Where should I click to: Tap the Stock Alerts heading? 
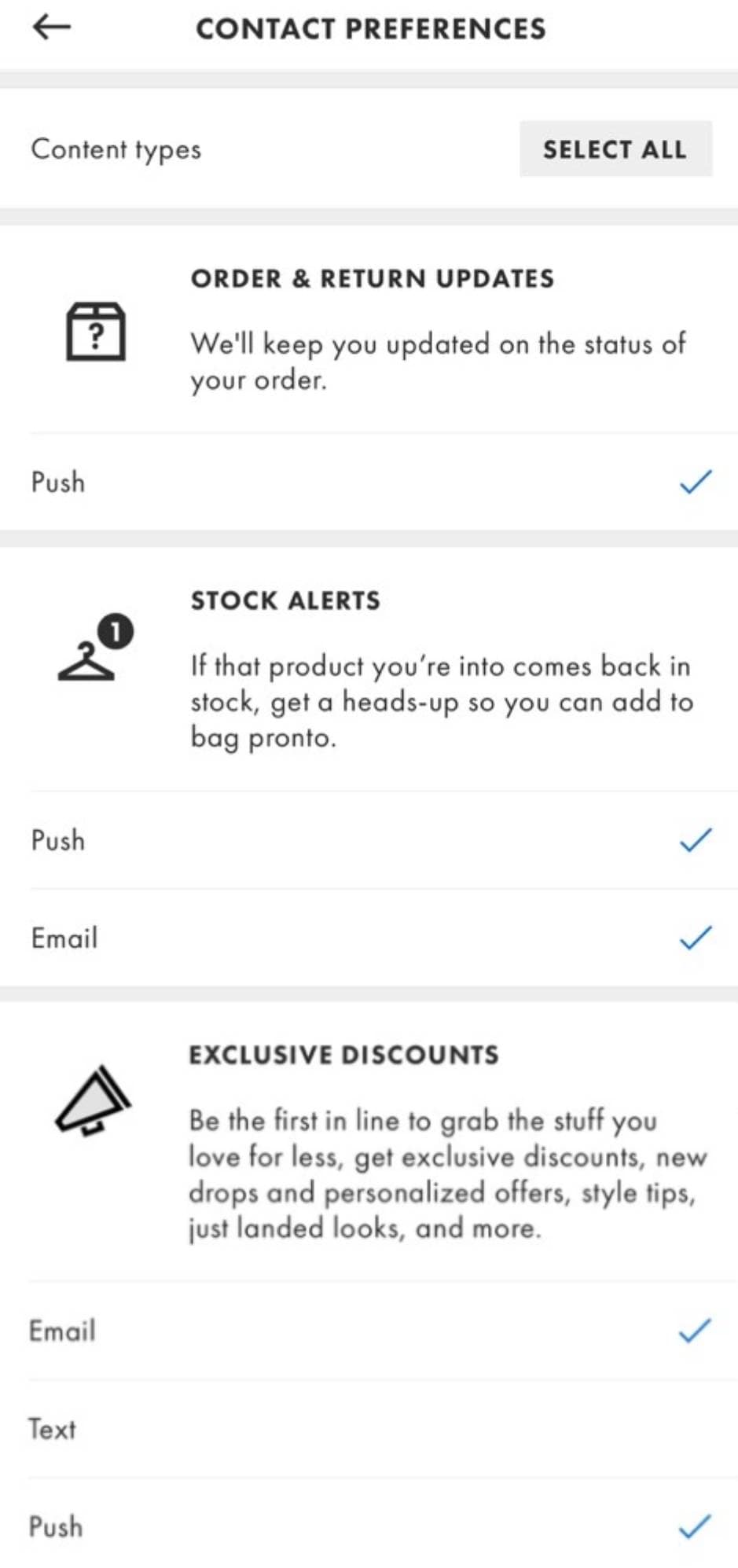[285, 600]
